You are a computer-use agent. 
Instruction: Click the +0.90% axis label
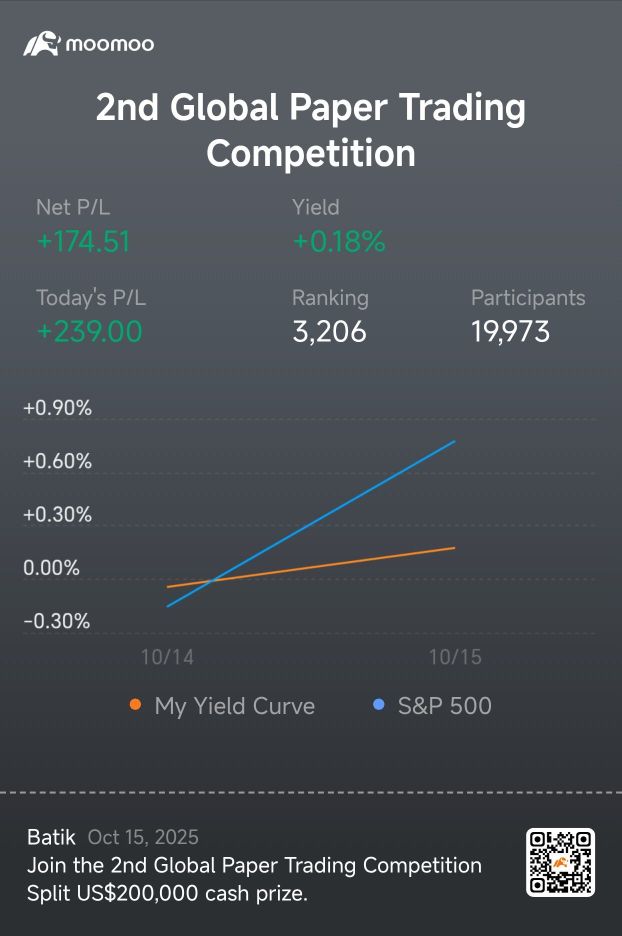click(x=57, y=408)
